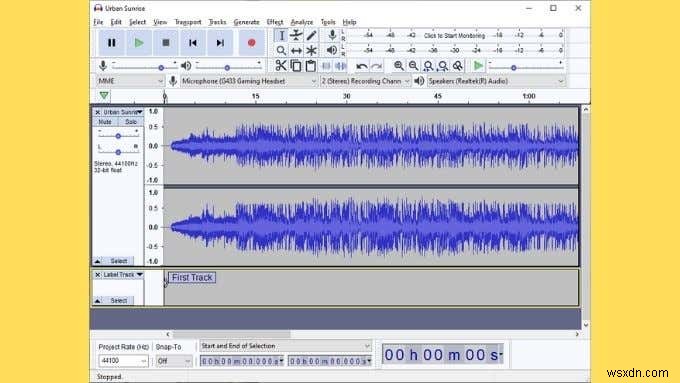680x383 pixels.
Task: Click the green timeline quick-play triangle
Action: 104,95
